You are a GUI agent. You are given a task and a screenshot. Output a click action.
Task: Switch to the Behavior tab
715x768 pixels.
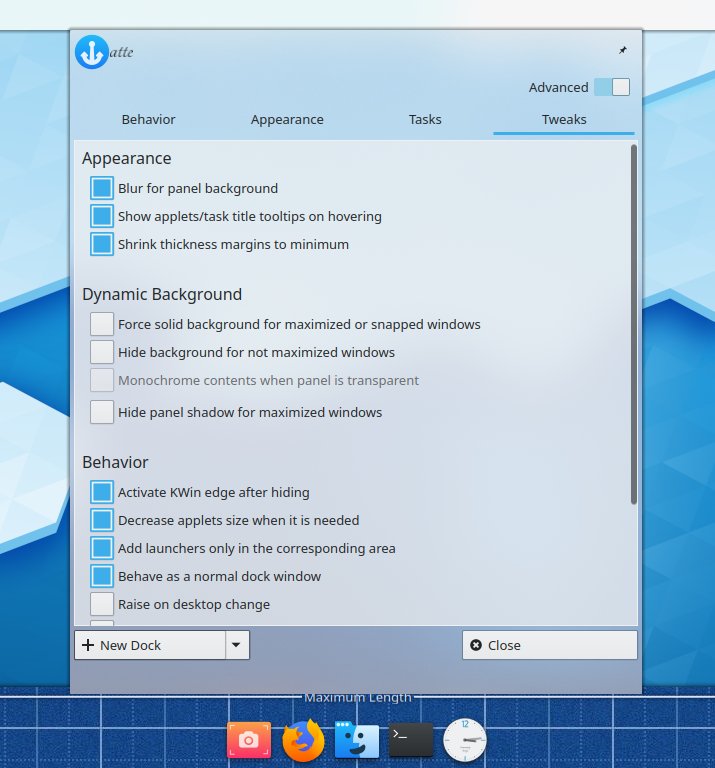[148, 120]
